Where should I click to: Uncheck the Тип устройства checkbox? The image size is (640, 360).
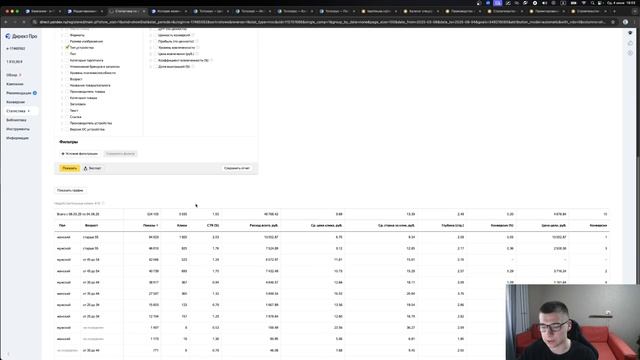(67, 47)
